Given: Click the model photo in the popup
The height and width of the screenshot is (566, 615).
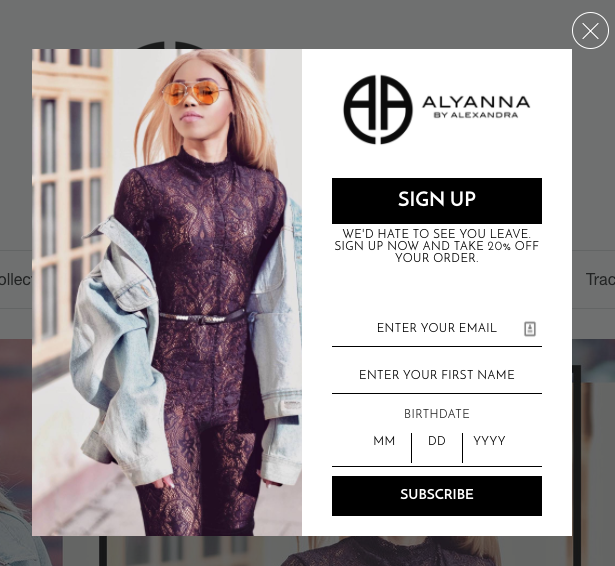Looking at the screenshot, I should point(167,292).
